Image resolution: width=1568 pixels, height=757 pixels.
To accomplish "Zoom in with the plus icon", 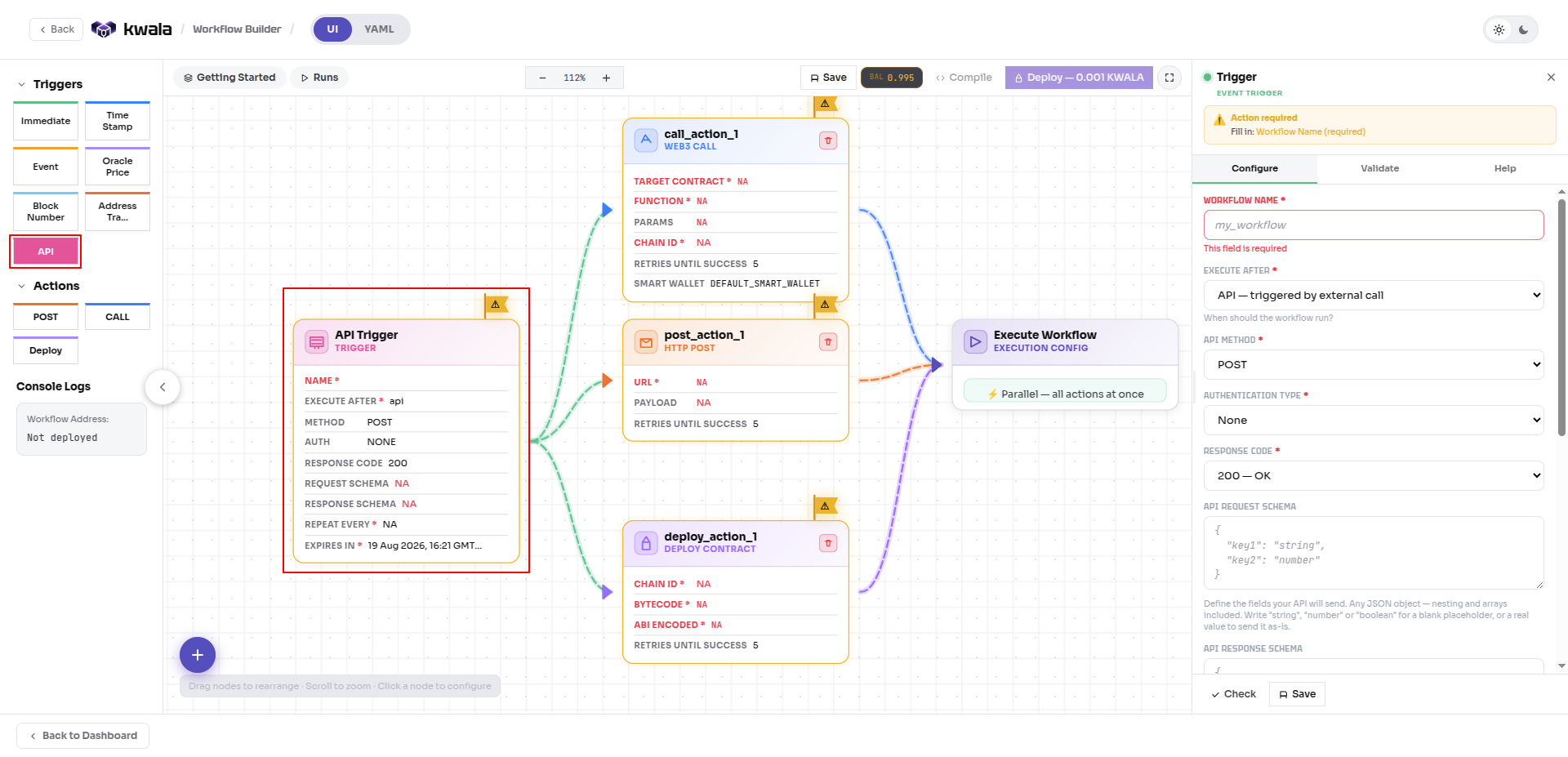I will point(606,78).
